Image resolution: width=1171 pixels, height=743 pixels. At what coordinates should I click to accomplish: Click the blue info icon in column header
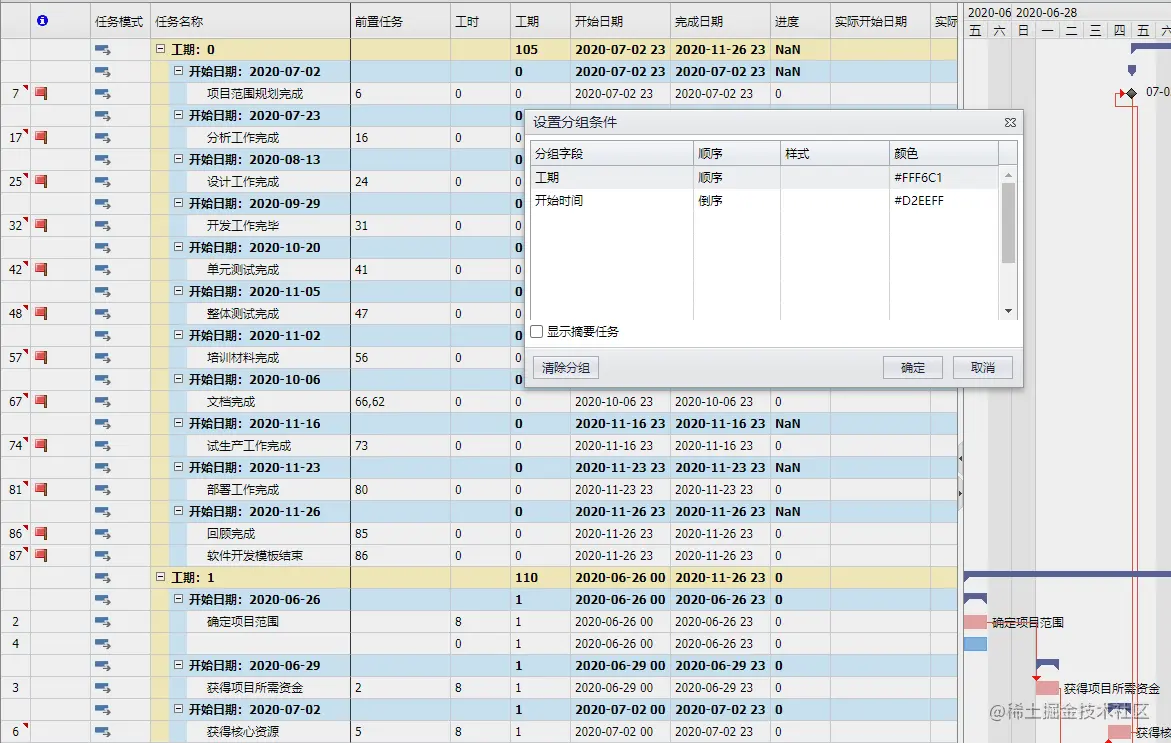[43, 21]
